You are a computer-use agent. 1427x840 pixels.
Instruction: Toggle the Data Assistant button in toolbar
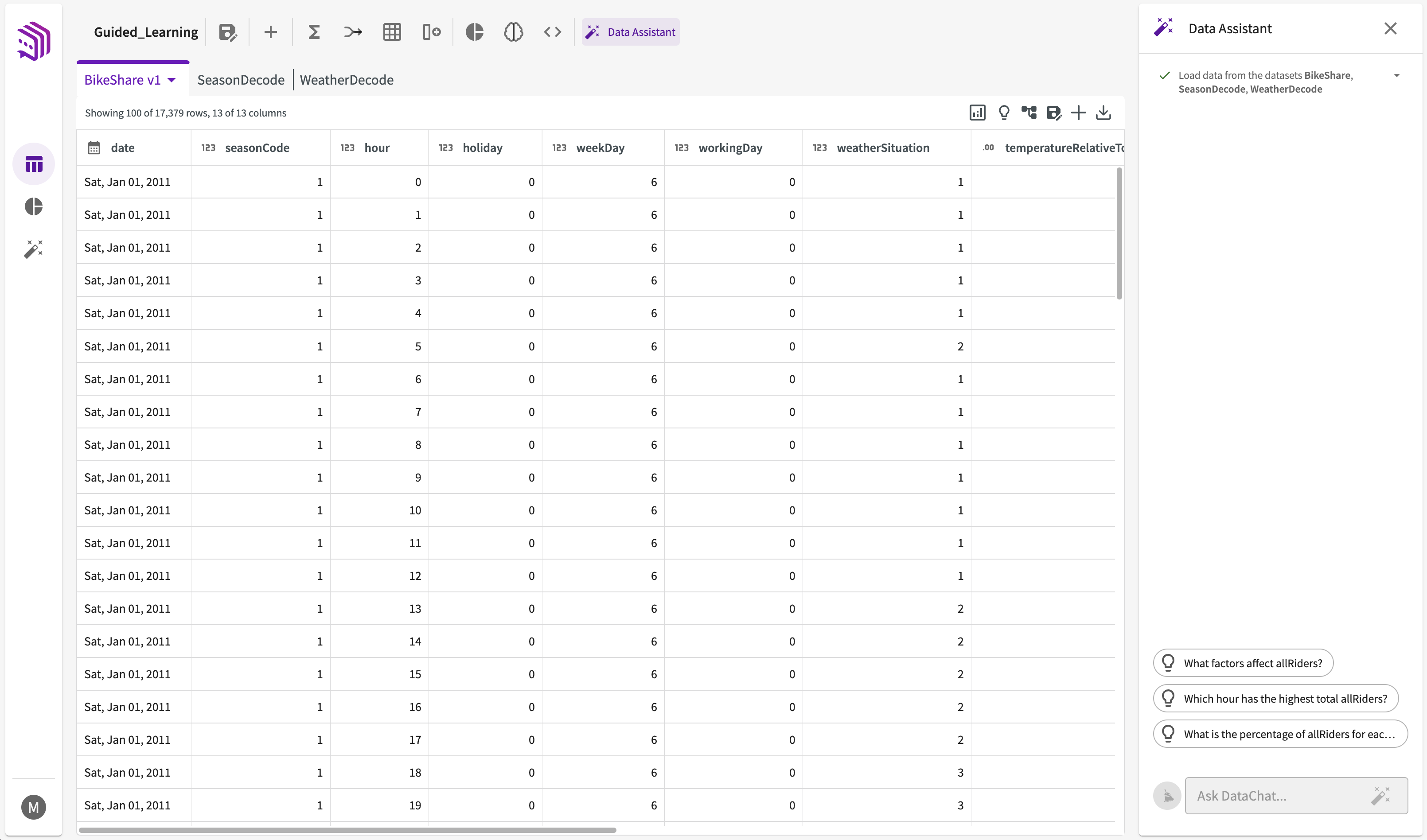[630, 32]
